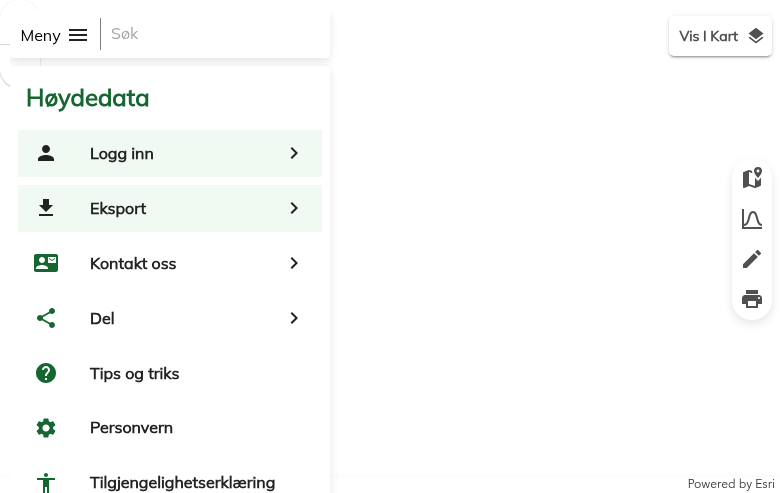
Task: Open the elevation profile tool
Action: tap(752, 219)
